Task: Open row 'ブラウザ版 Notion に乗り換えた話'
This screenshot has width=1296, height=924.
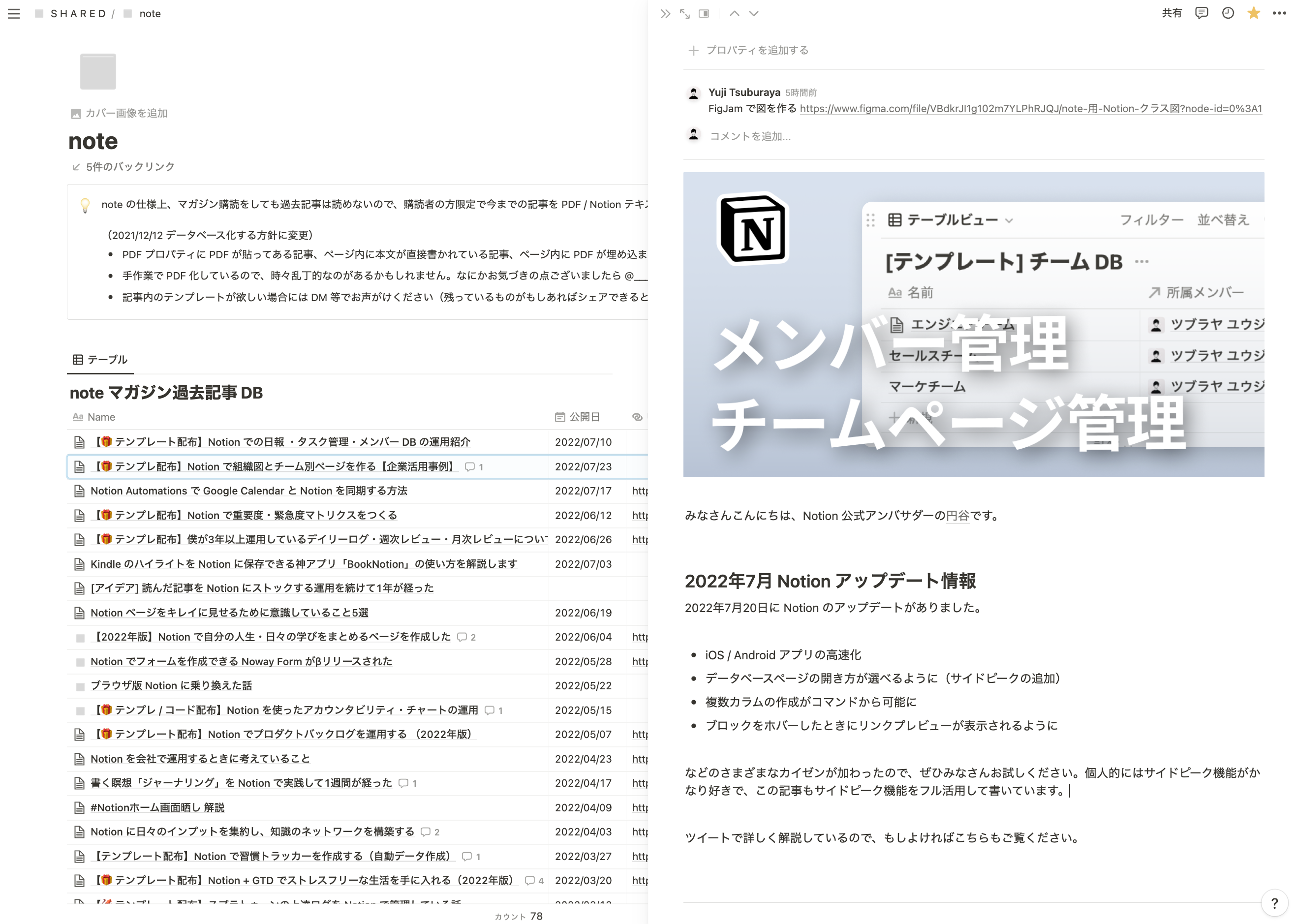Action: point(171,685)
